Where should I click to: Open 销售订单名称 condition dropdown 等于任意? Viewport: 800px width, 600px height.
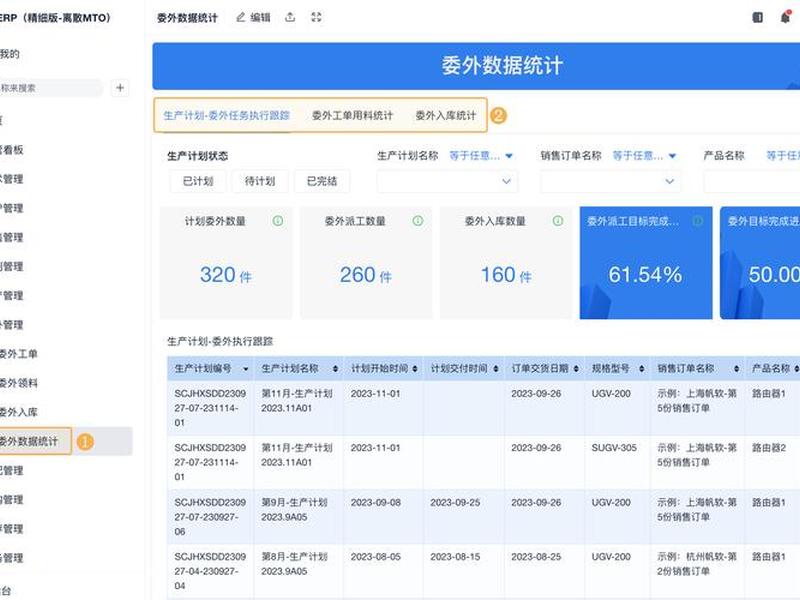click(644, 156)
